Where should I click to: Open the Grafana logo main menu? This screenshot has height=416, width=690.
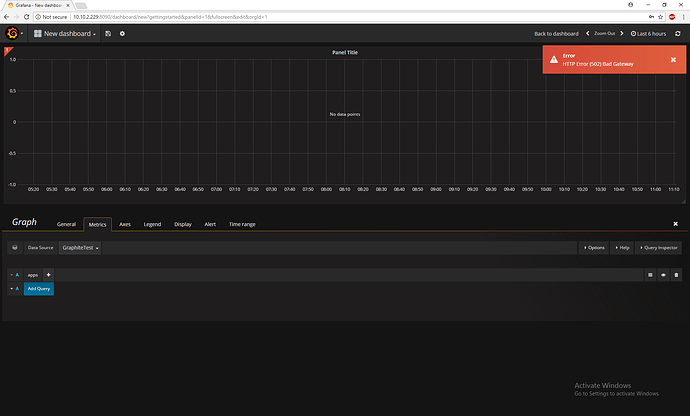pos(14,33)
